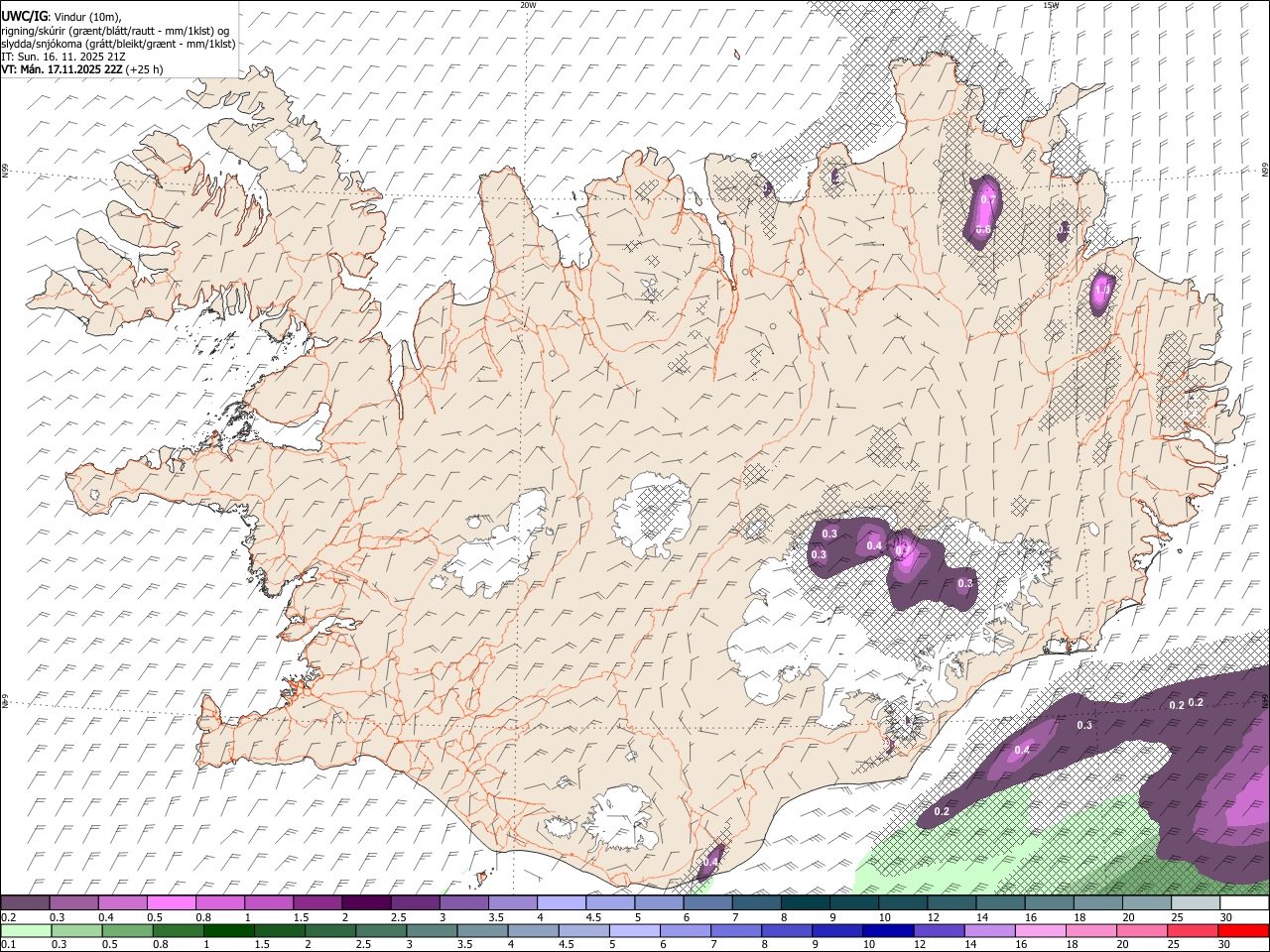Screen dimensions: 1270x952
Task: Click the 'slydda/snjókoma' legend description line
Action: 118,44
